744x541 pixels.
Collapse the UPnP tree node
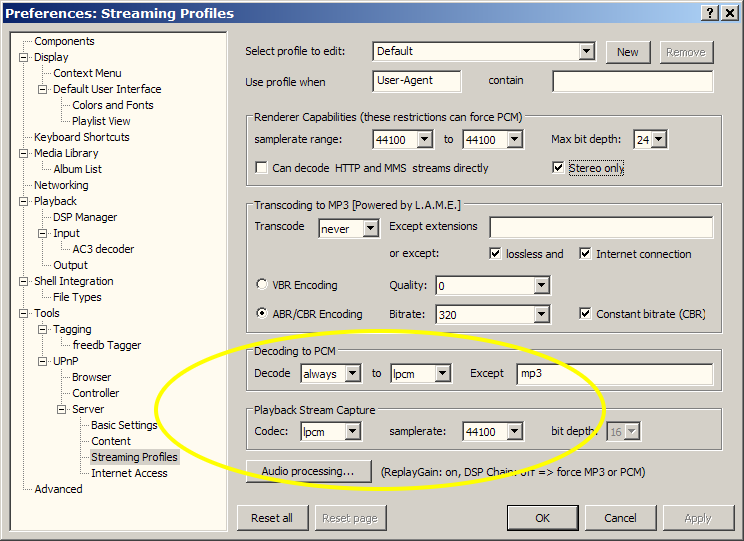coord(42,361)
